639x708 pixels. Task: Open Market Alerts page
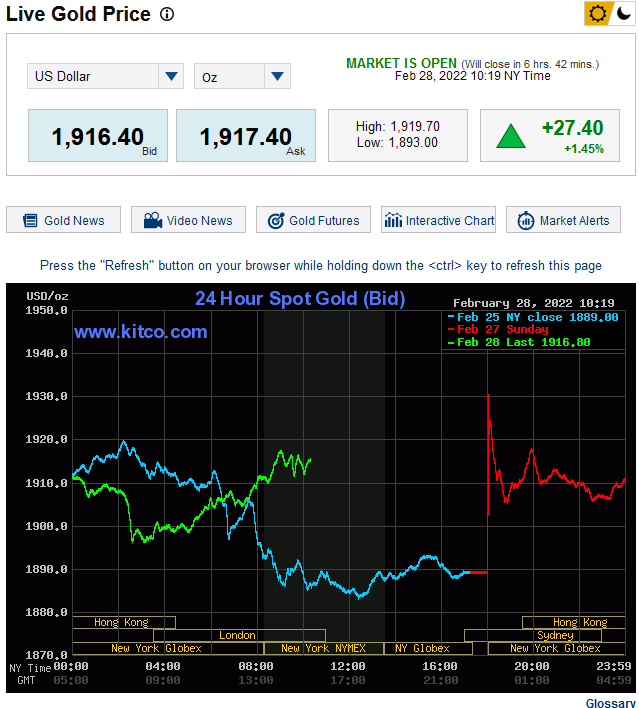tap(564, 220)
